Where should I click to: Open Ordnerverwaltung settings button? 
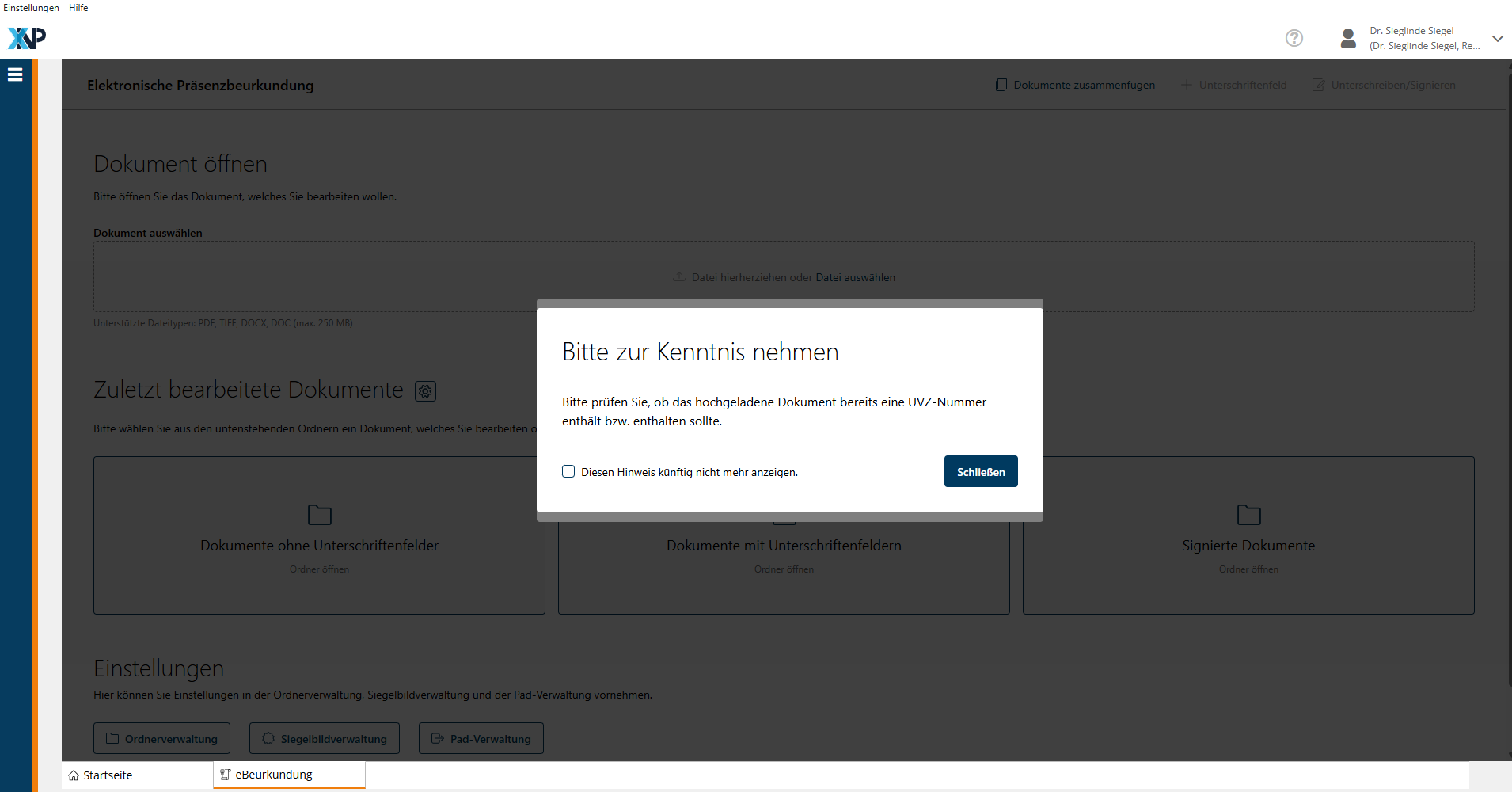click(161, 738)
